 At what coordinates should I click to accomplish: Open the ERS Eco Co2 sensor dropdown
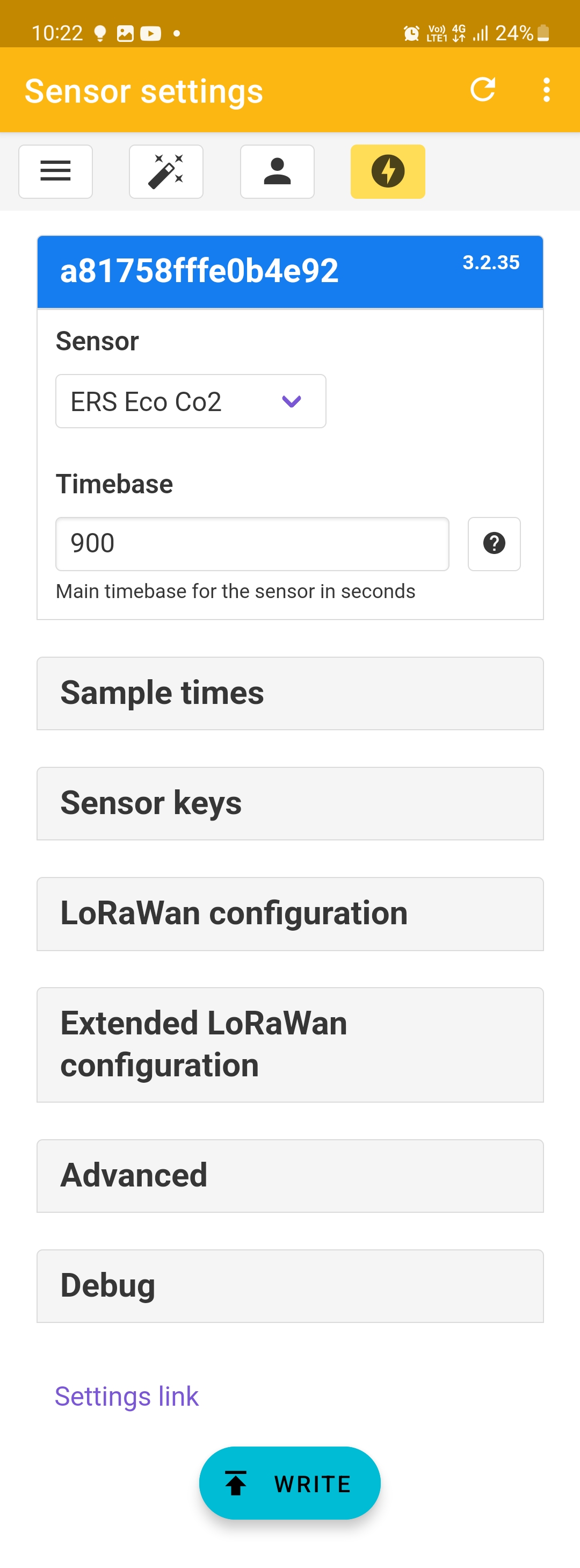click(x=191, y=401)
